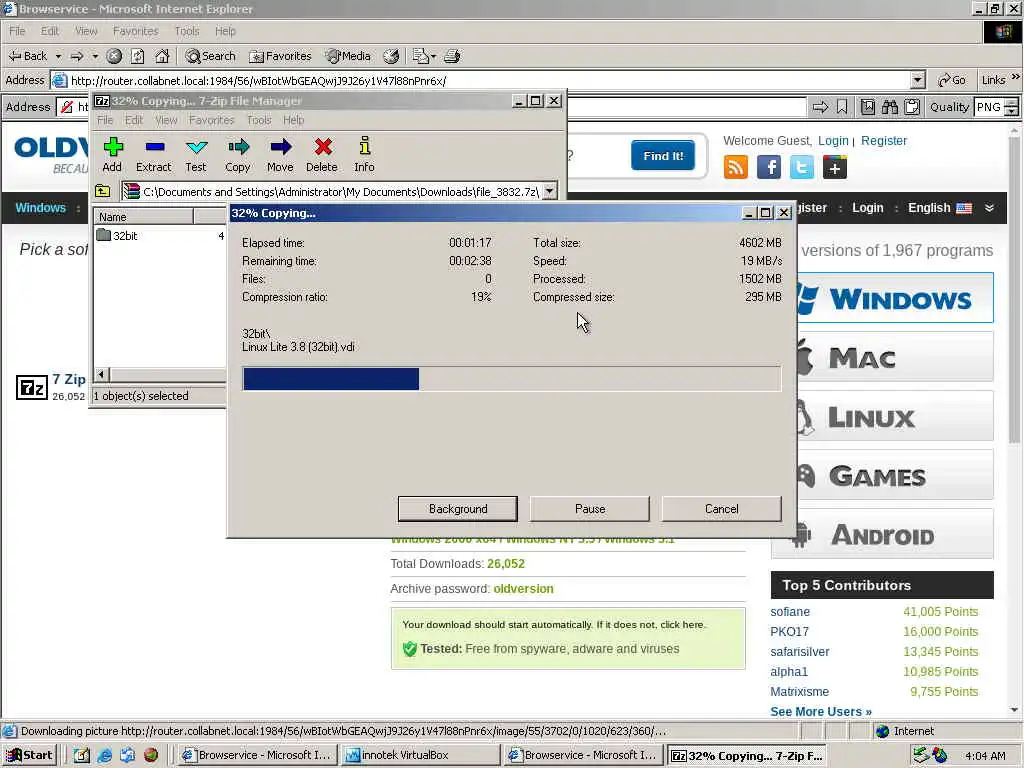The width and height of the screenshot is (1024, 768).
Task: Click the Add tool in 7-Zip
Action: 112,155
